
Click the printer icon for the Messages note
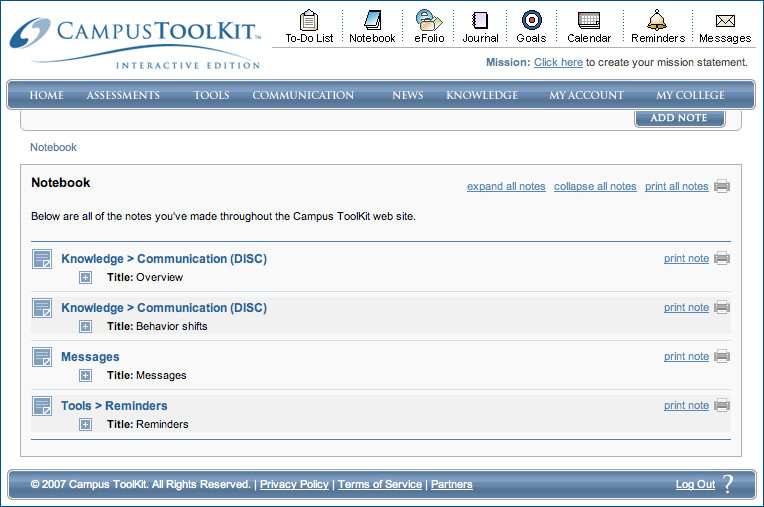point(722,356)
